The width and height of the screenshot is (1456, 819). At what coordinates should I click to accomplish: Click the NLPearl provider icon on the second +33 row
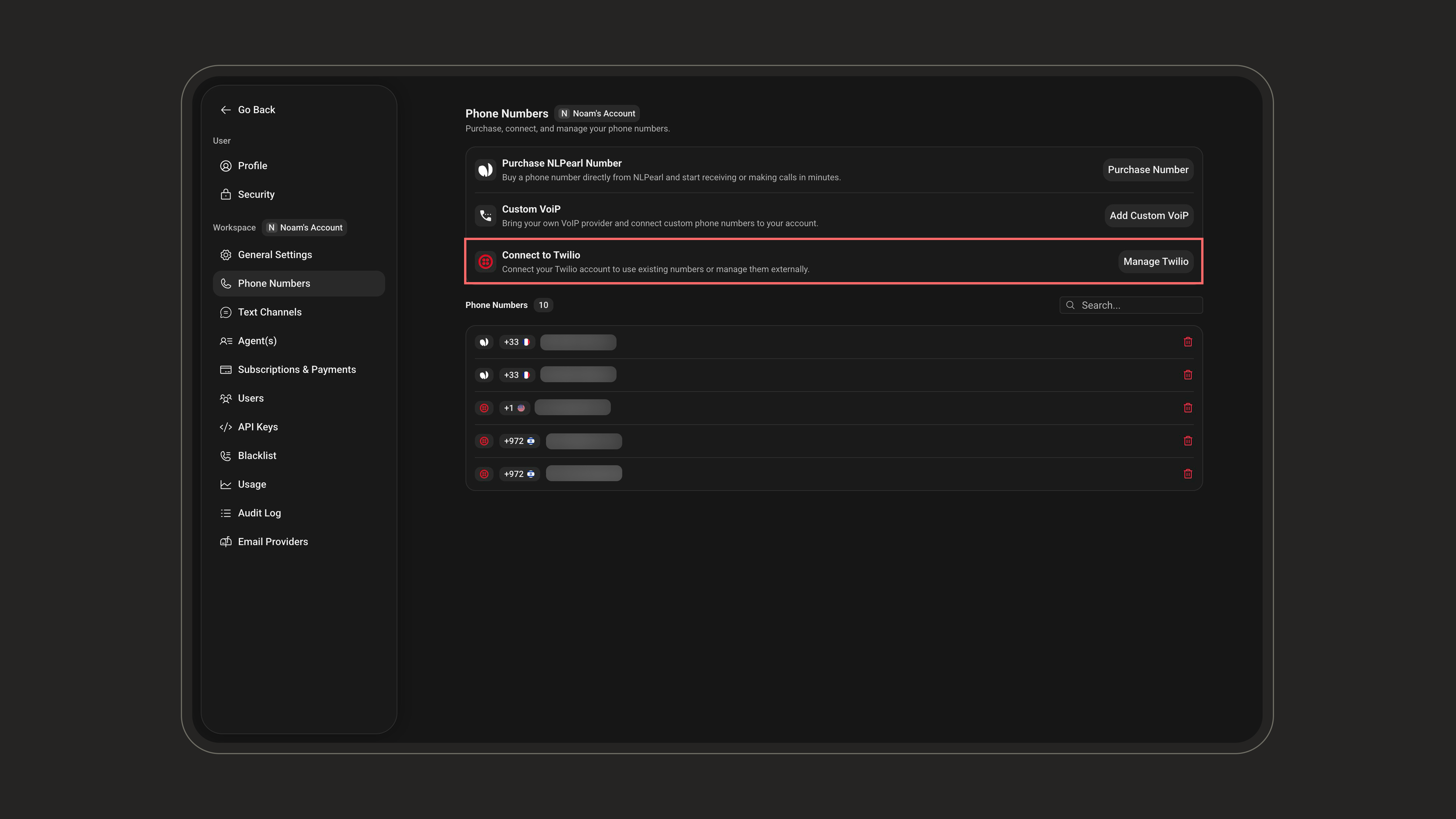click(484, 375)
